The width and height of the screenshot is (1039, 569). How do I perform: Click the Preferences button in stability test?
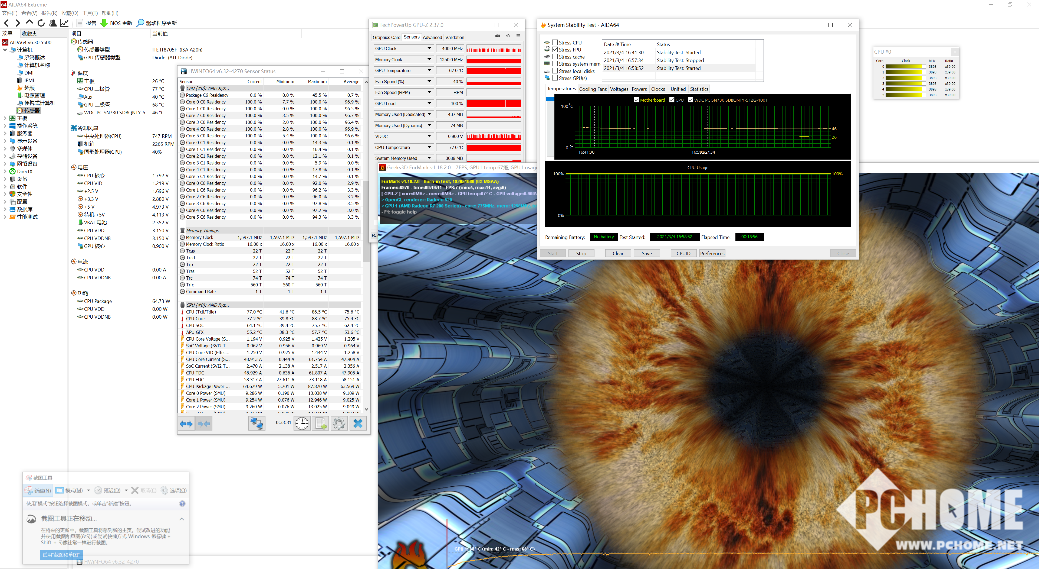click(x=711, y=253)
